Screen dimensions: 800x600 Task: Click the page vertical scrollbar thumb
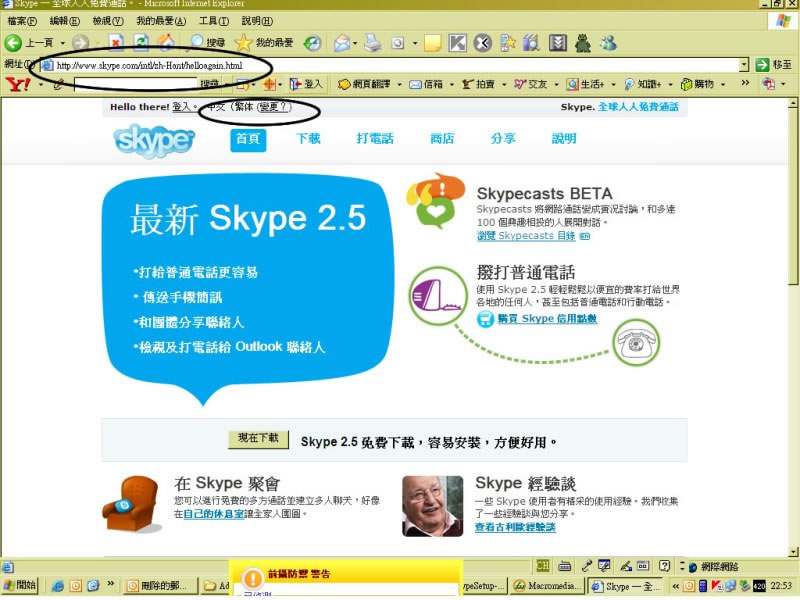coord(792,196)
